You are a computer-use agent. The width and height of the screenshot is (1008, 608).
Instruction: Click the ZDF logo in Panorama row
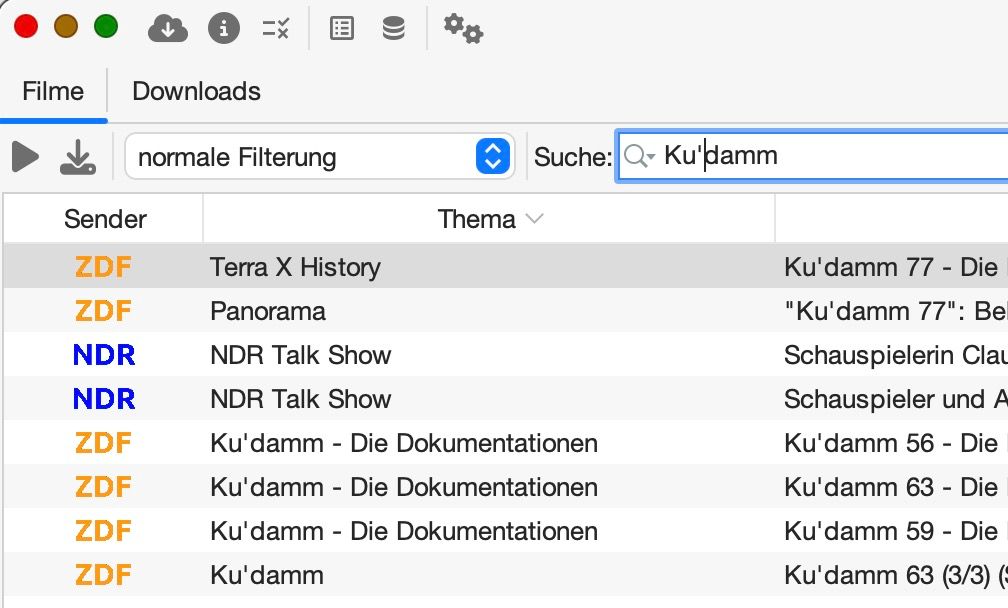click(104, 311)
